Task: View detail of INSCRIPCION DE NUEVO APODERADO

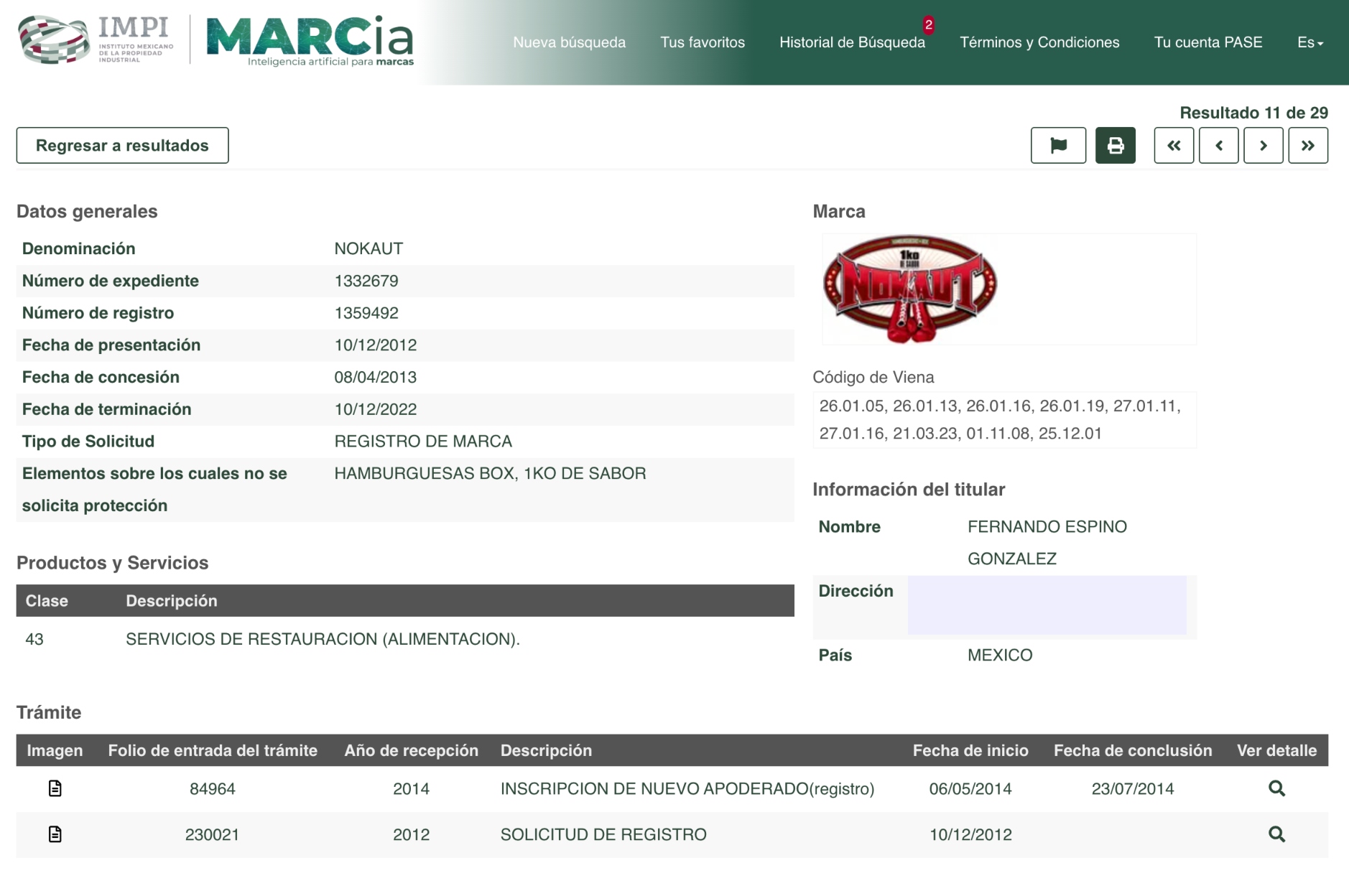Action: (x=1276, y=788)
